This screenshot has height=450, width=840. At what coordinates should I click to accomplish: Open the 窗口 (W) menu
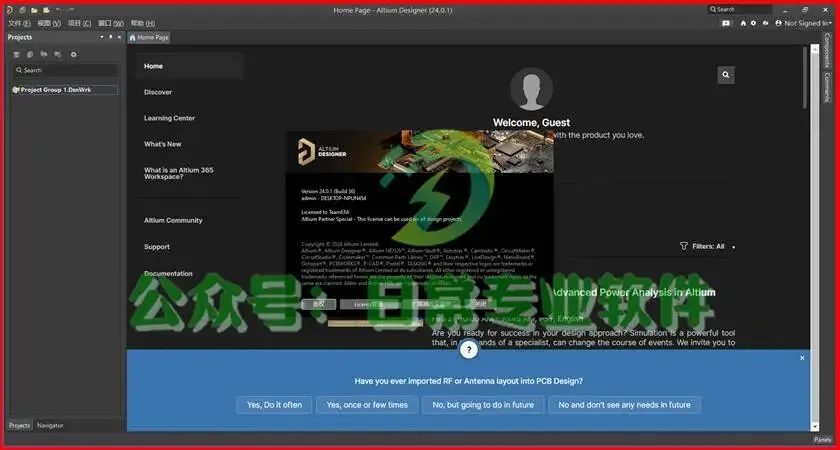pos(111,24)
